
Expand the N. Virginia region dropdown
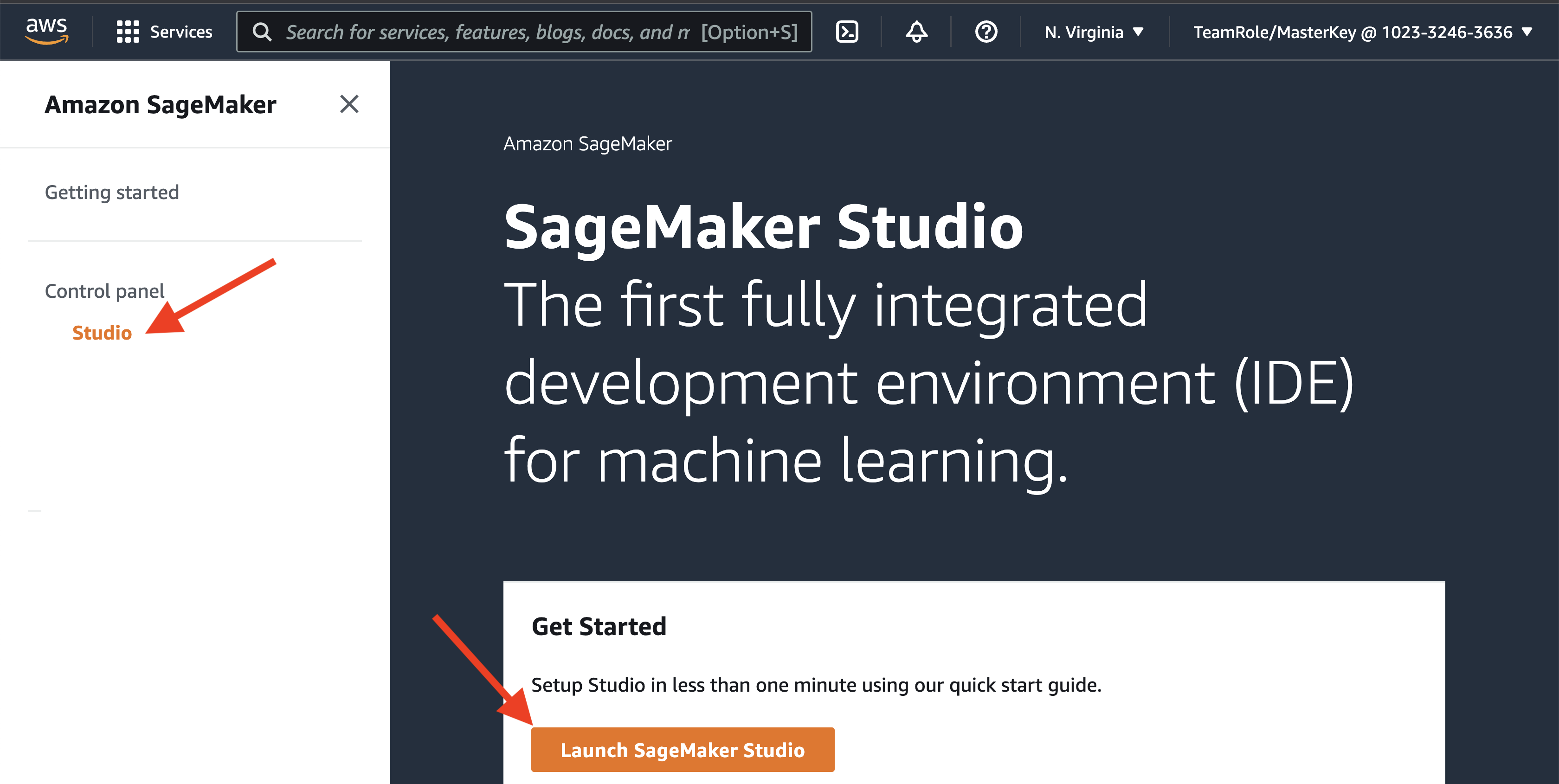(1083, 32)
